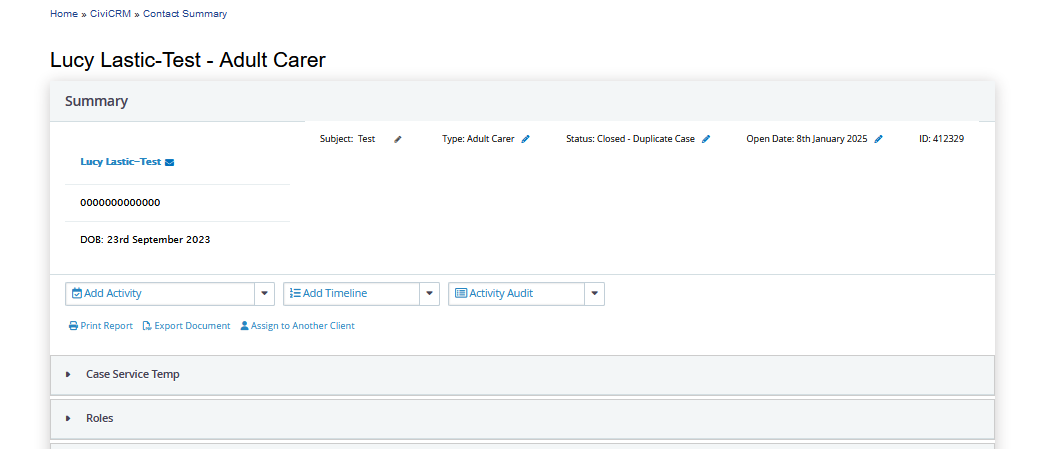This screenshot has width=1039, height=449.
Task: Click Assign to Another Client link
Action: tap(297, 326)
